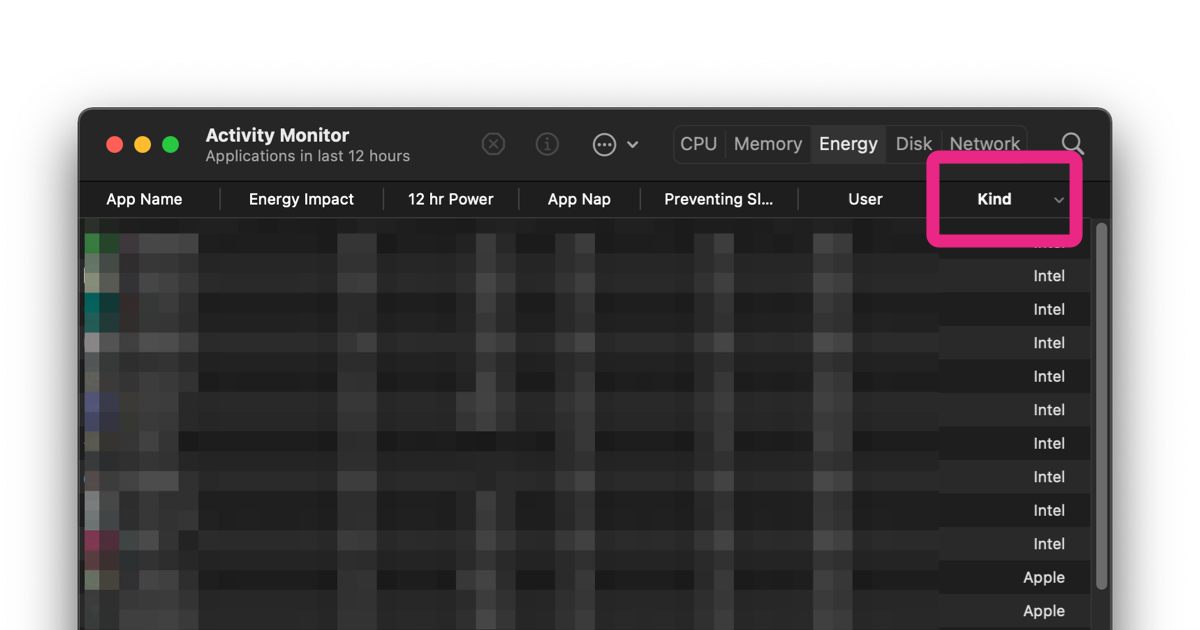Switch to the Memory tab

pos(767,143)
